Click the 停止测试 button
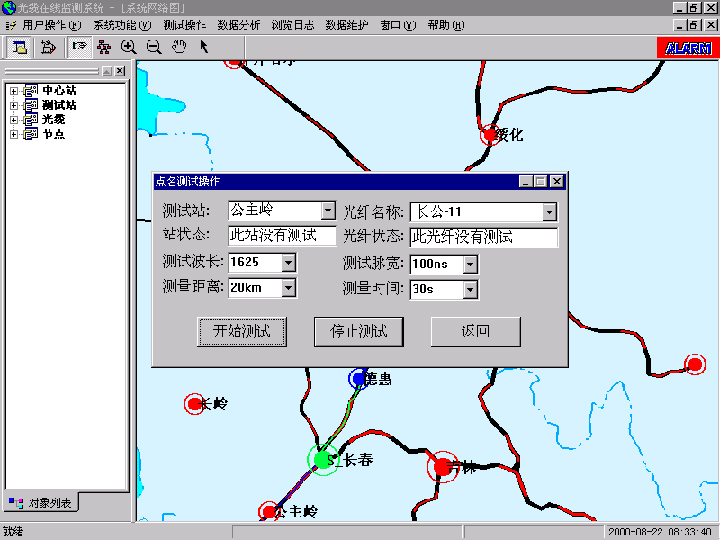 (359, 332)
